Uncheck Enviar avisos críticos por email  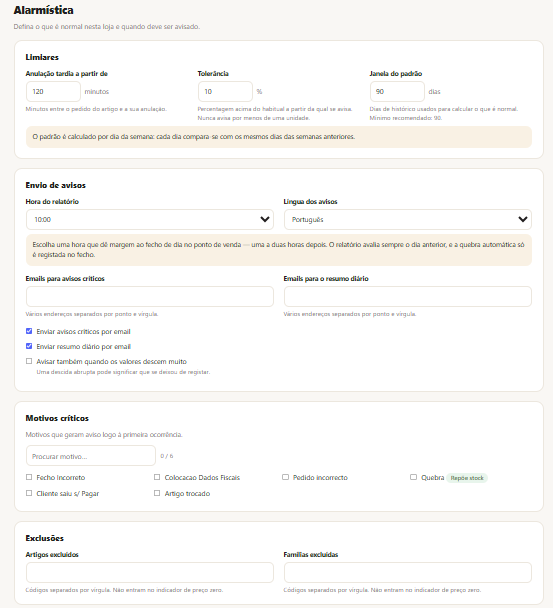[29, 331]
